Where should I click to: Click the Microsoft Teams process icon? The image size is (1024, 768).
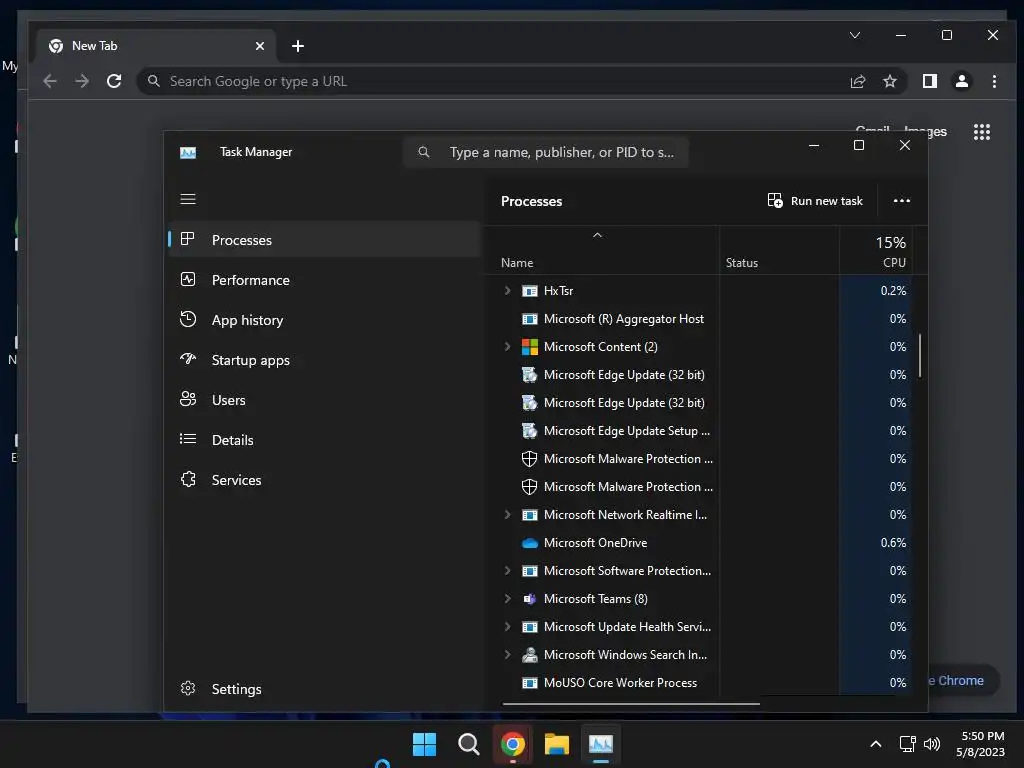530,599
